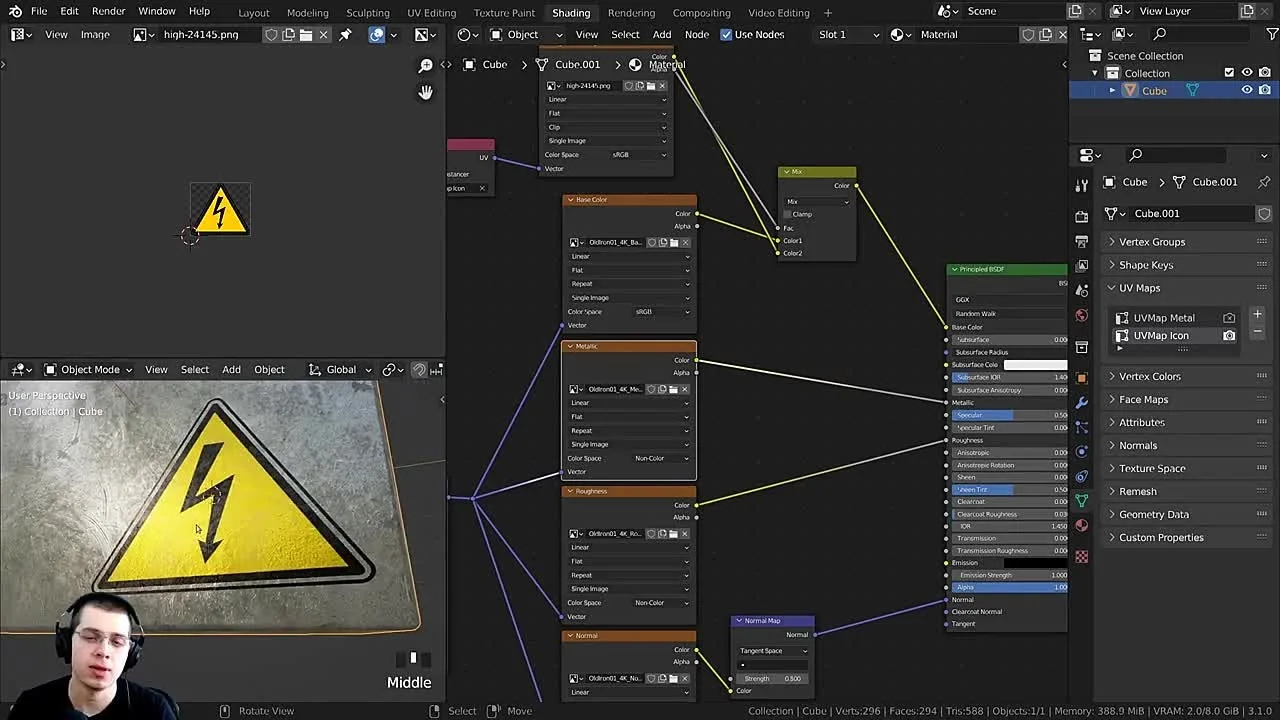Open the Modifiers wrench tab
Screen dimensions: 1280x720
pos(1081,402)
